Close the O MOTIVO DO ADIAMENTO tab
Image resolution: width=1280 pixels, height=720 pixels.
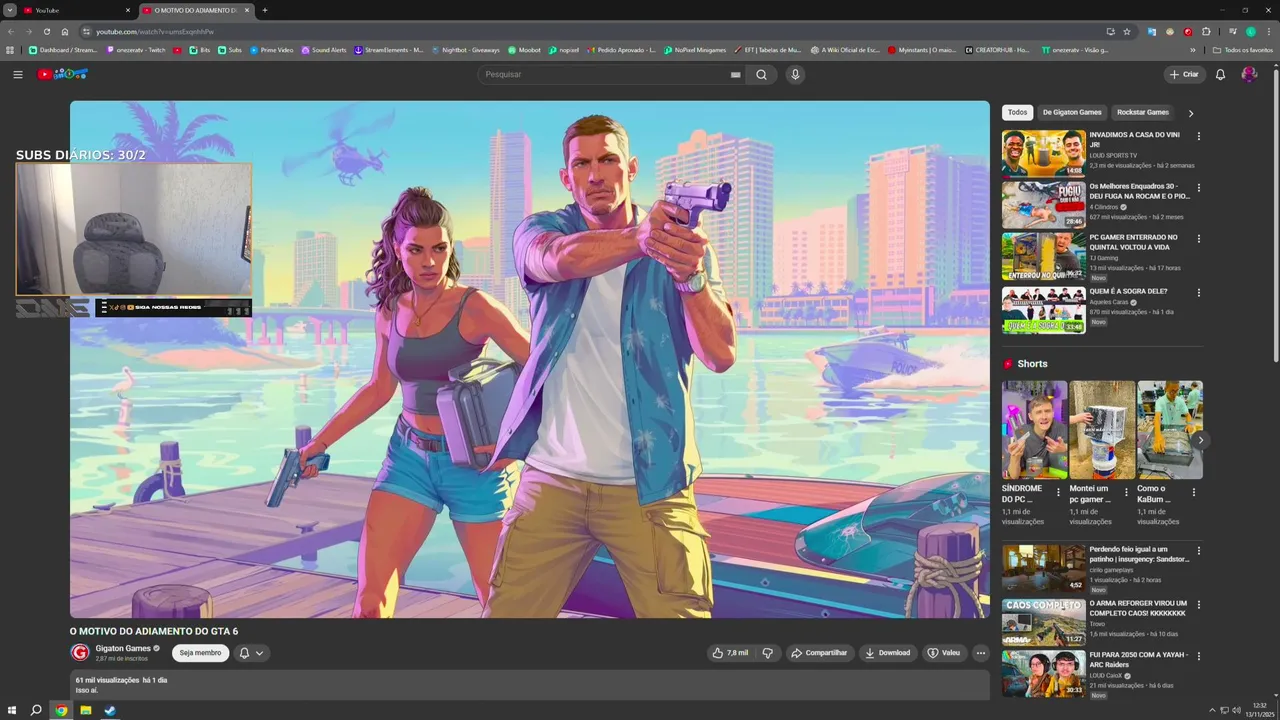click(247, 10)
